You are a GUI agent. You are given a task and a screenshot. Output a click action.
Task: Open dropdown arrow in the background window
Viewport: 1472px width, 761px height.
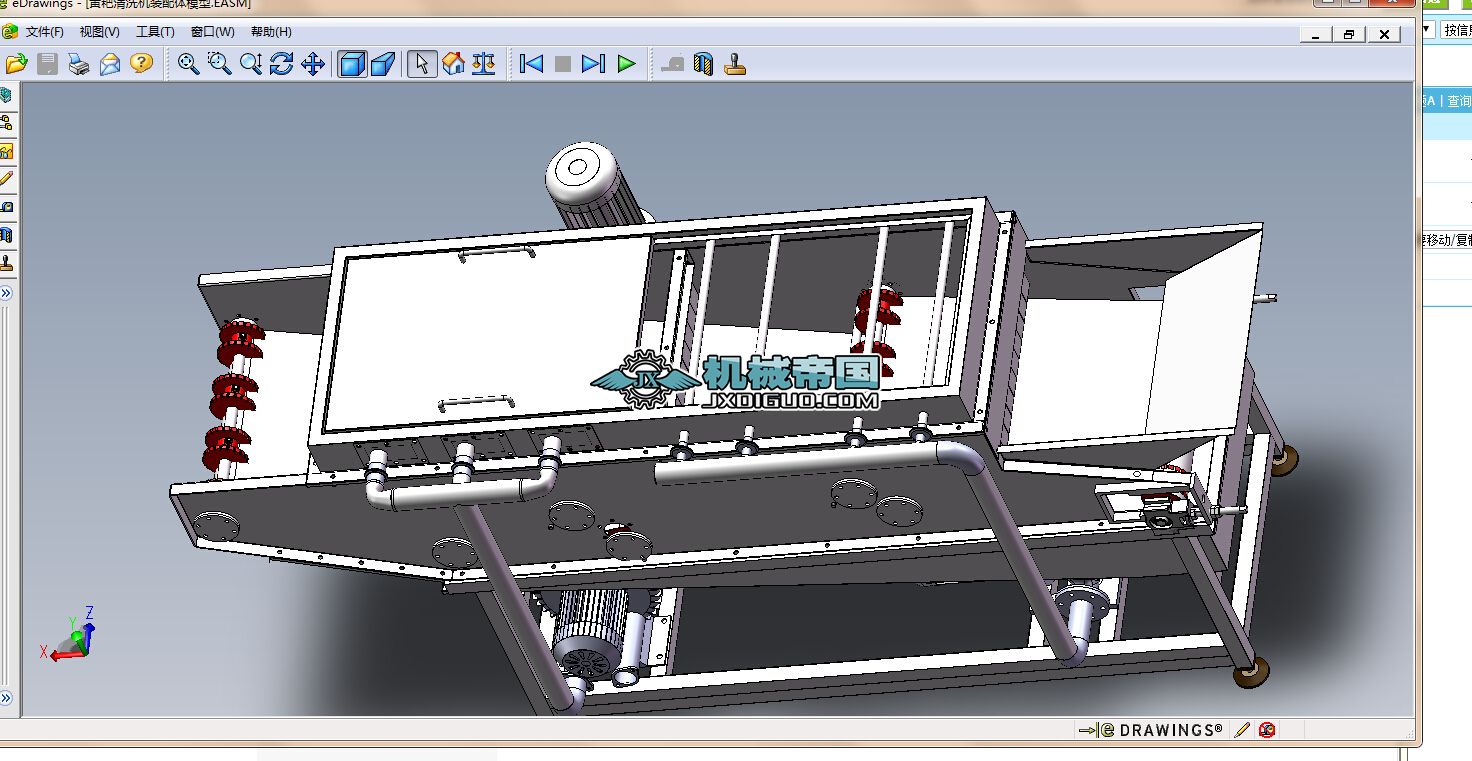[x=1427, y=29]
